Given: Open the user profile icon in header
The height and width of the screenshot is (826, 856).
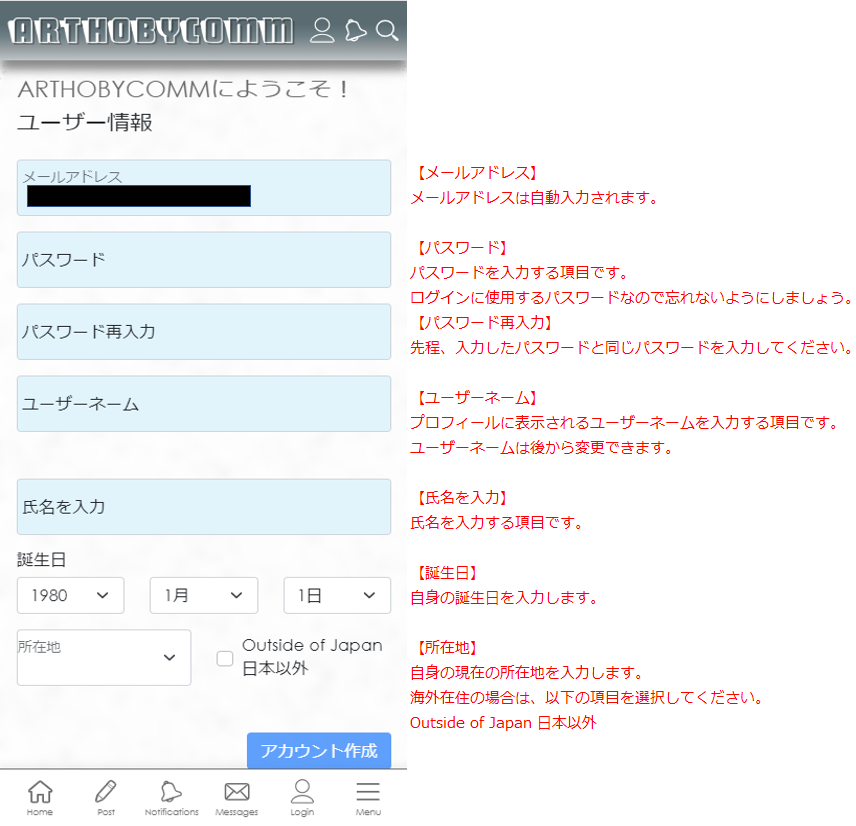Looking at the screenshot, I should [322, 30].
